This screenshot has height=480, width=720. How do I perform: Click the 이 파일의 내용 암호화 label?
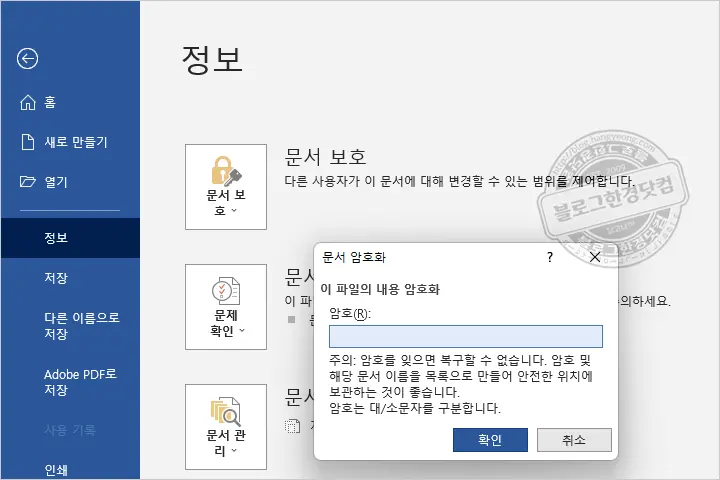coord(380,289)
